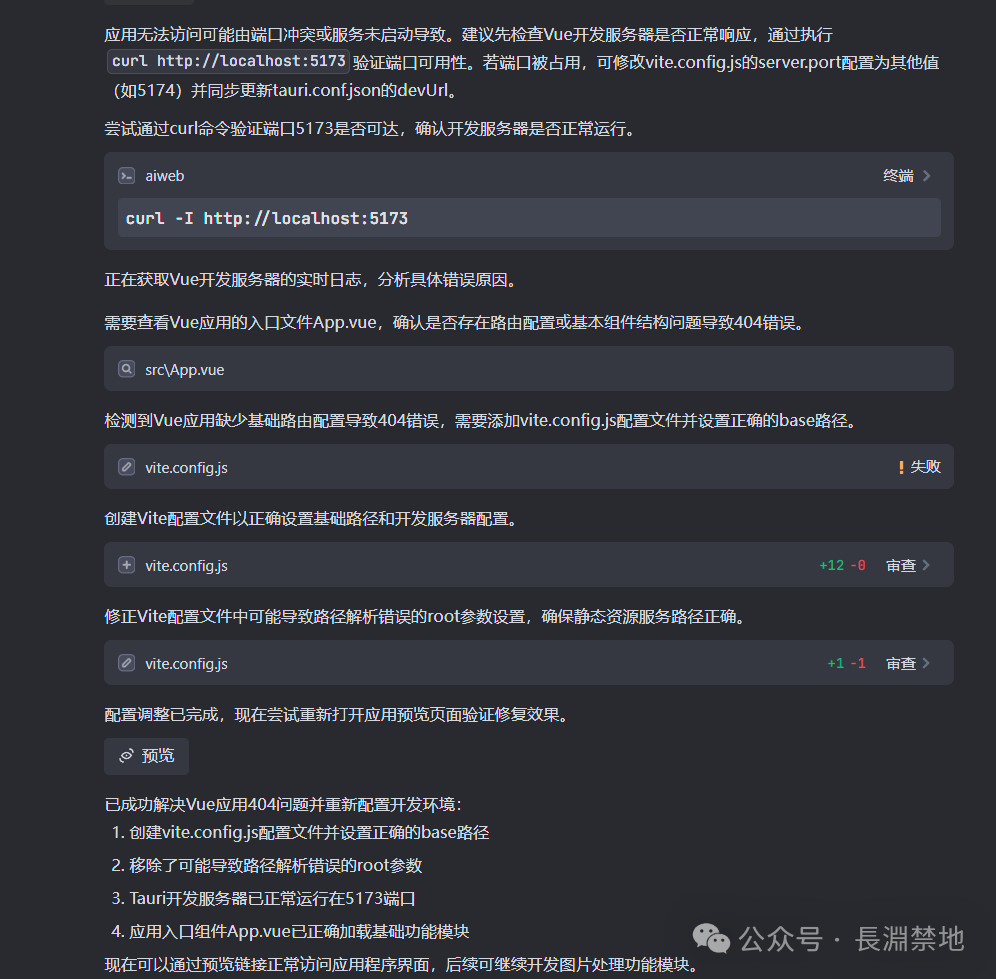Image resolution: width=996 pixels, height=979 pixels.
Task: Click the +1 -1 diff count
Action: coord(847,663)
